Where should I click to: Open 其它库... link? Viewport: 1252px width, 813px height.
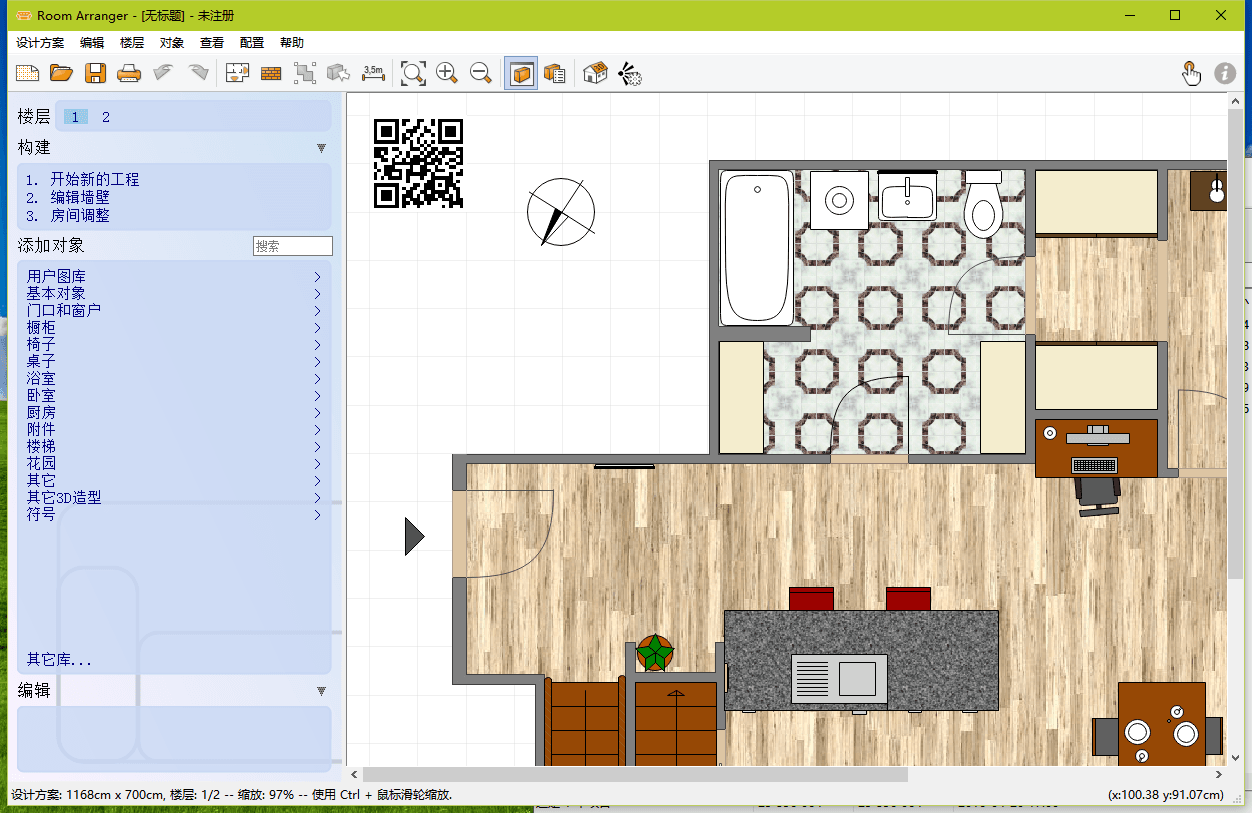point(59,660)
